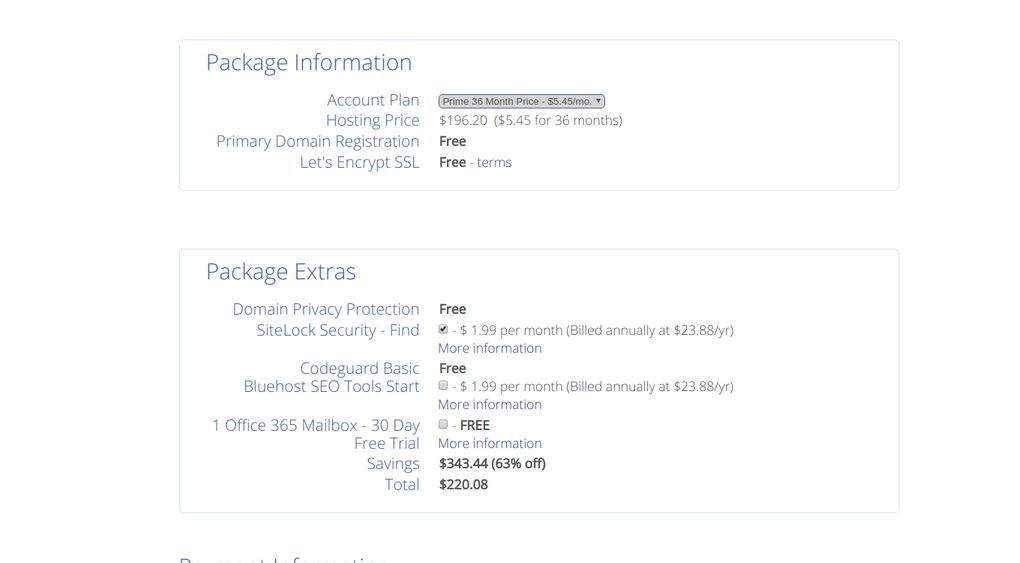Click the Codeguard Basic label
Viewport: 1020px width, 563px height.
coord(359,368)
